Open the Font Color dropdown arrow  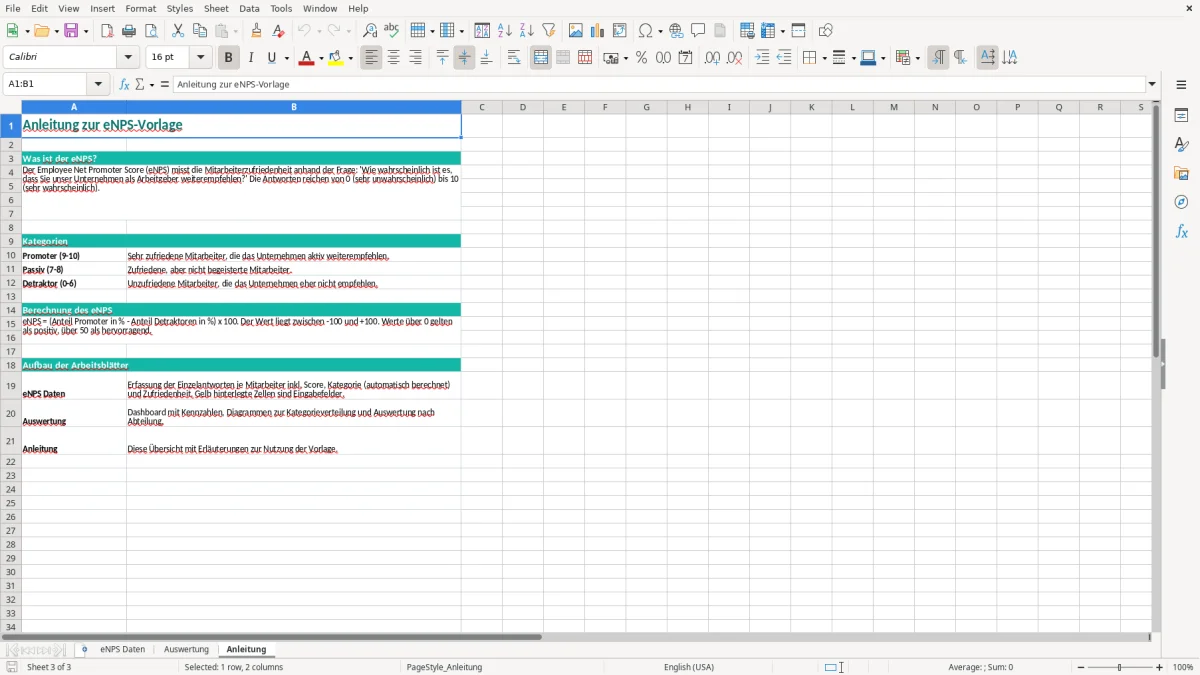pyautogui.click(x=320, y=58)
